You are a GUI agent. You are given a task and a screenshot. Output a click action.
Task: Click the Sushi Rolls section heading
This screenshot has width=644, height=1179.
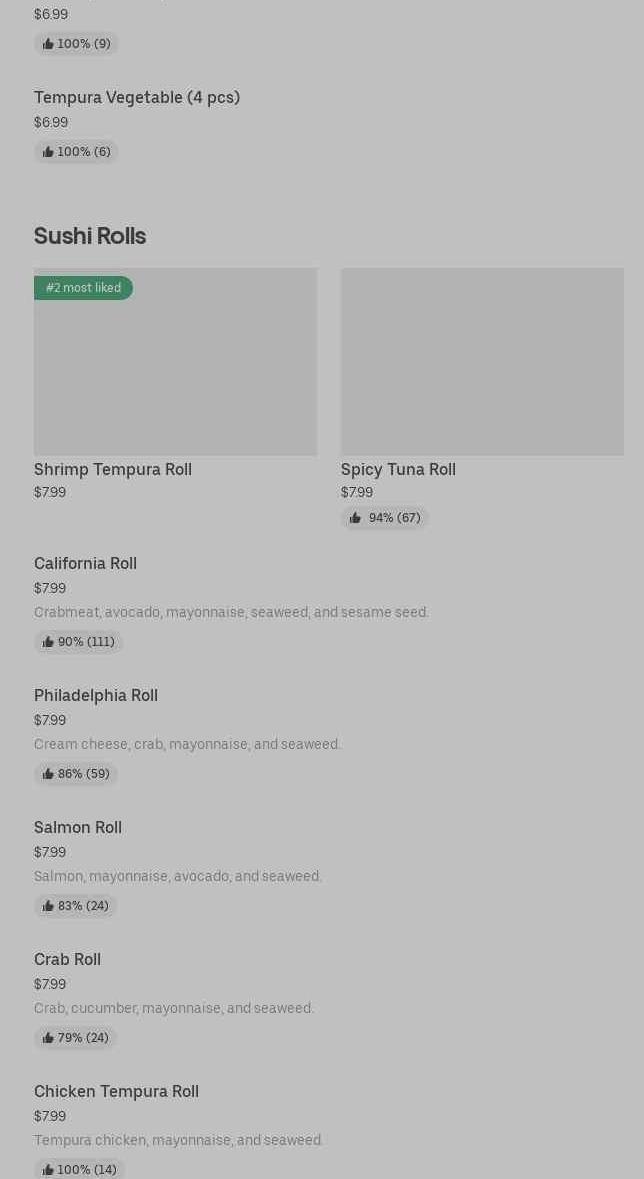(90, 236)
